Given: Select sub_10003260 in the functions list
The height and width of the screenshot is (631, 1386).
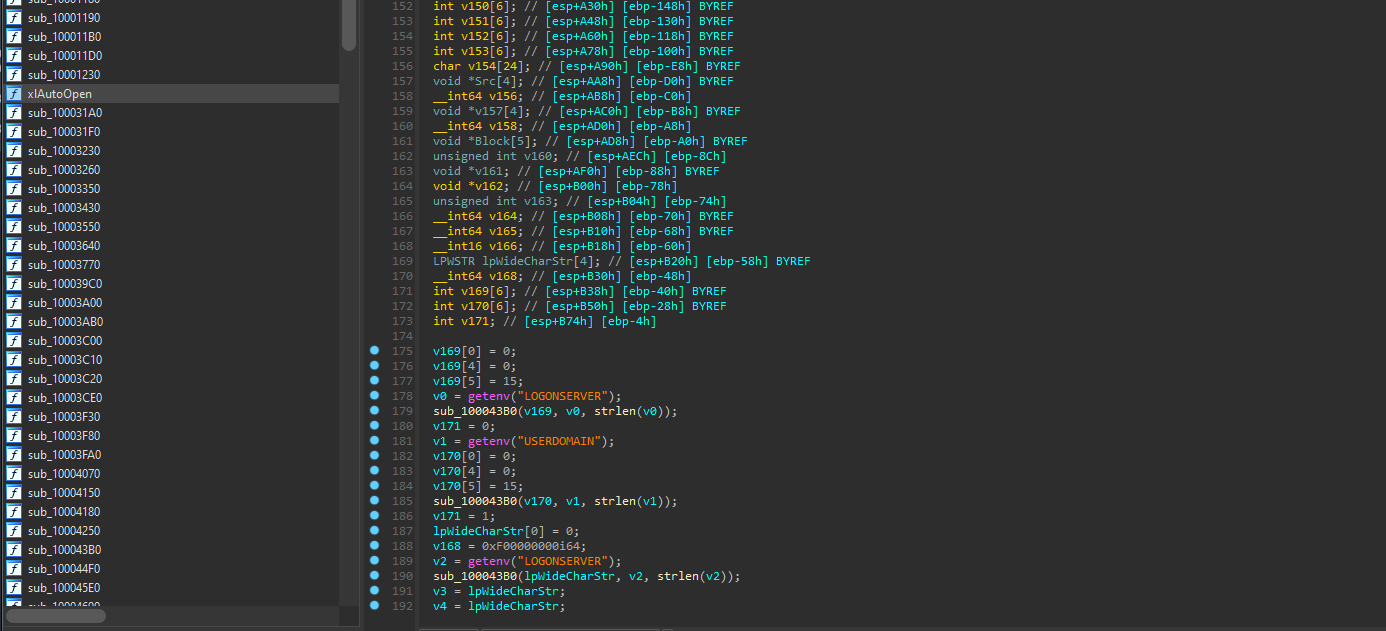Looking at the screenshot, I should (x=64, y=169).
